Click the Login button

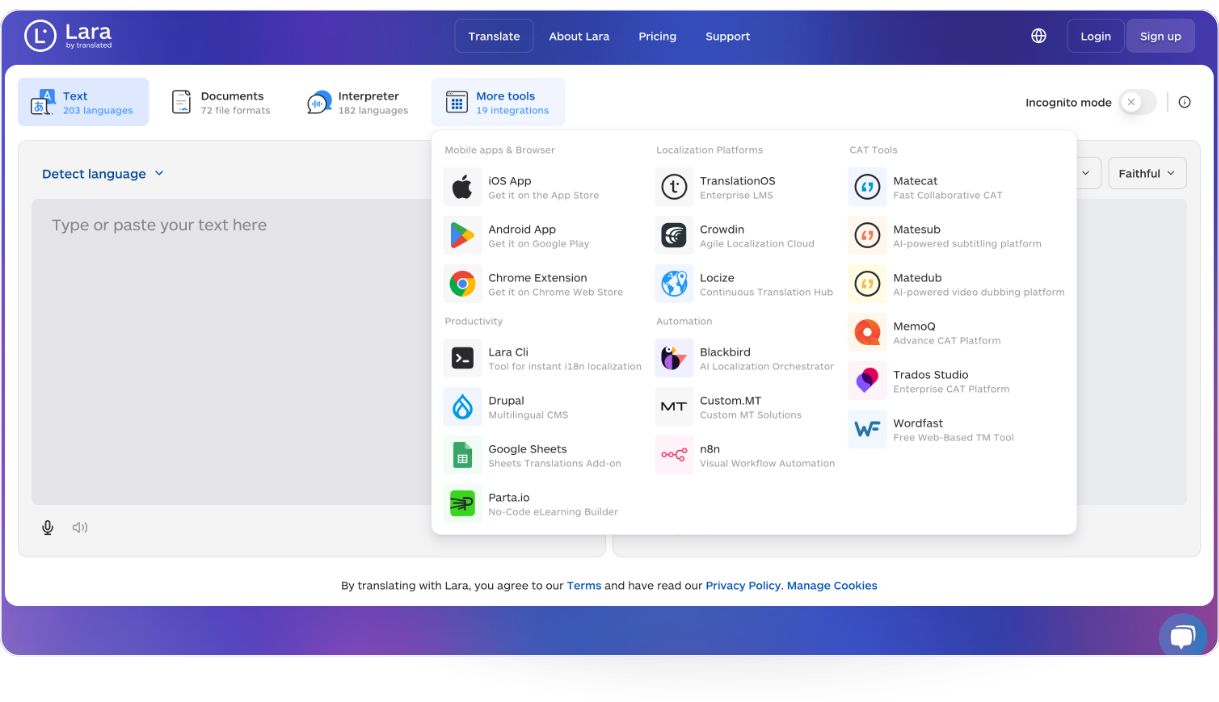click(1095, 36)
